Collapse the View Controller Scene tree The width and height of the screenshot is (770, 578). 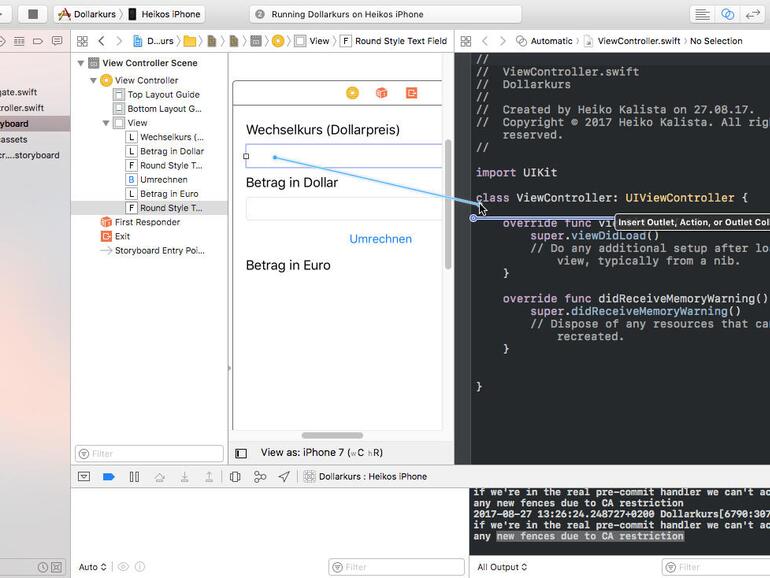pyautogui.click(x=81, y=63)
